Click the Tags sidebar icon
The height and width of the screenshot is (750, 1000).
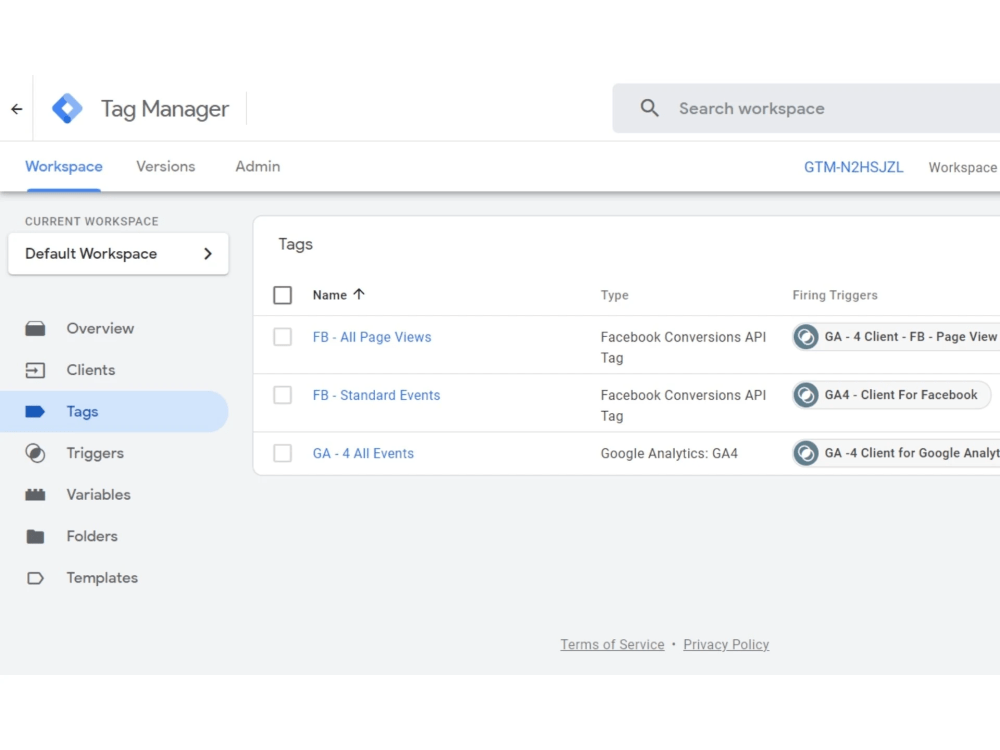pos(35,411)
